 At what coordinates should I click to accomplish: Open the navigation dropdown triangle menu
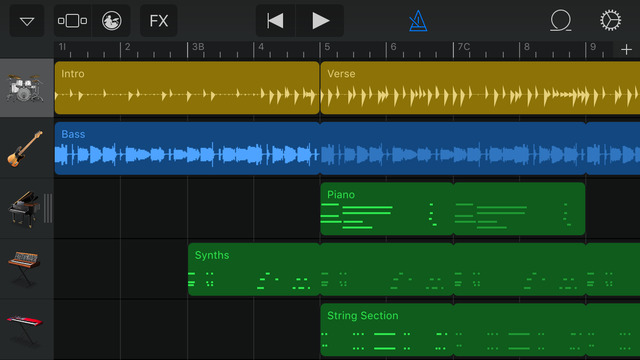pyautogui.click(x=27, y=21)
